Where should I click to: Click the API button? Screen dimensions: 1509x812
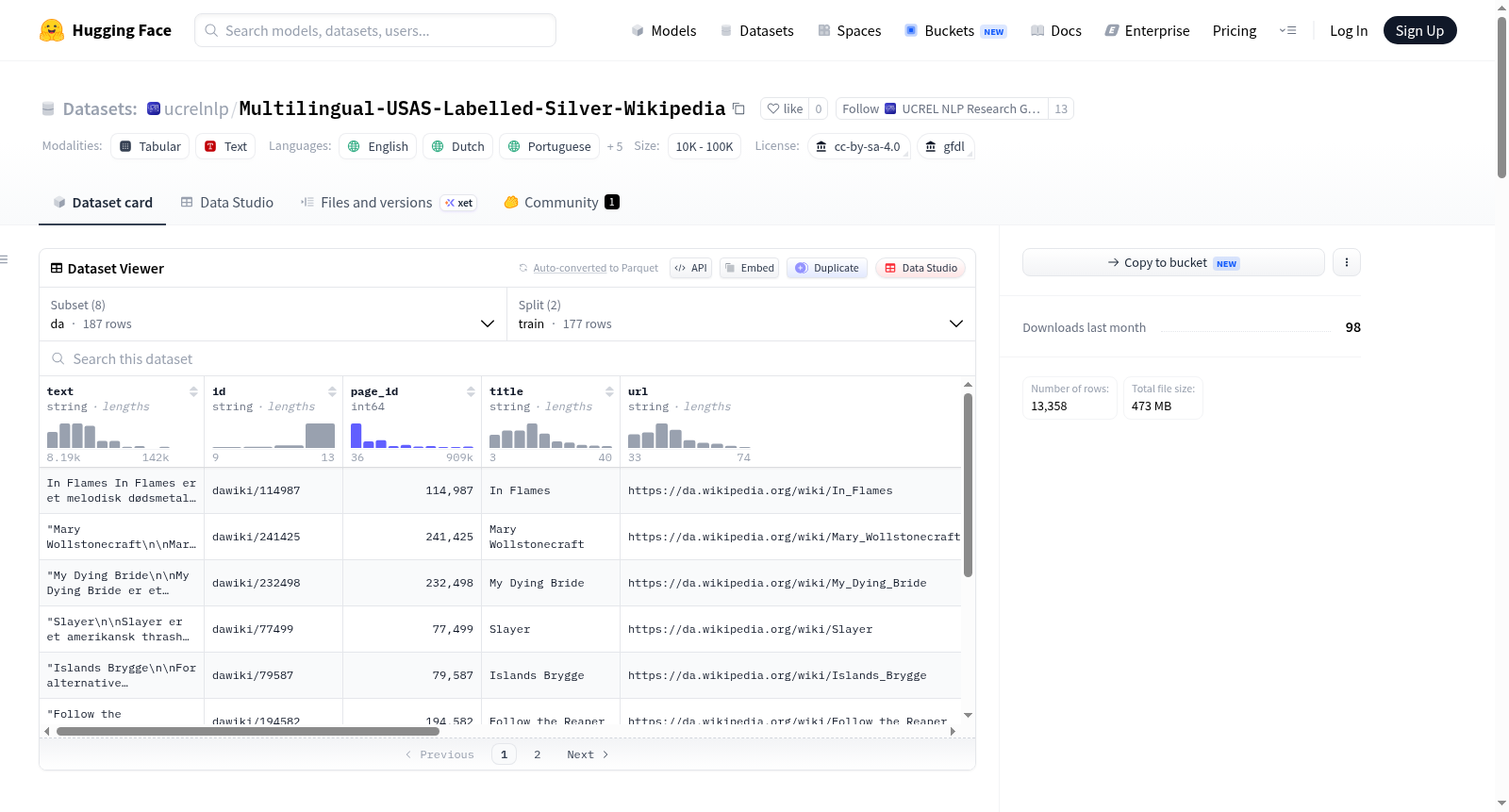pos(690,268)
